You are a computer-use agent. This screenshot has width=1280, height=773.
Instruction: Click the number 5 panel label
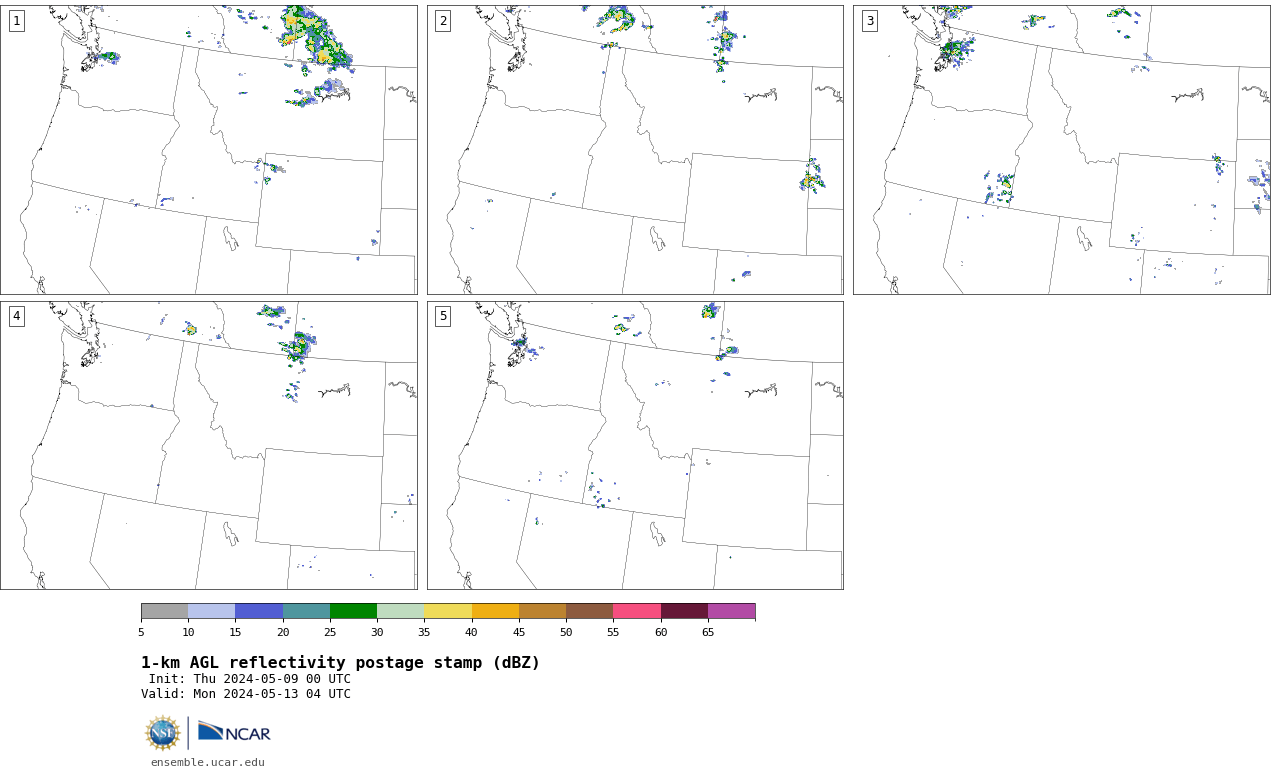pyautogui.click(x=443, y=316)
